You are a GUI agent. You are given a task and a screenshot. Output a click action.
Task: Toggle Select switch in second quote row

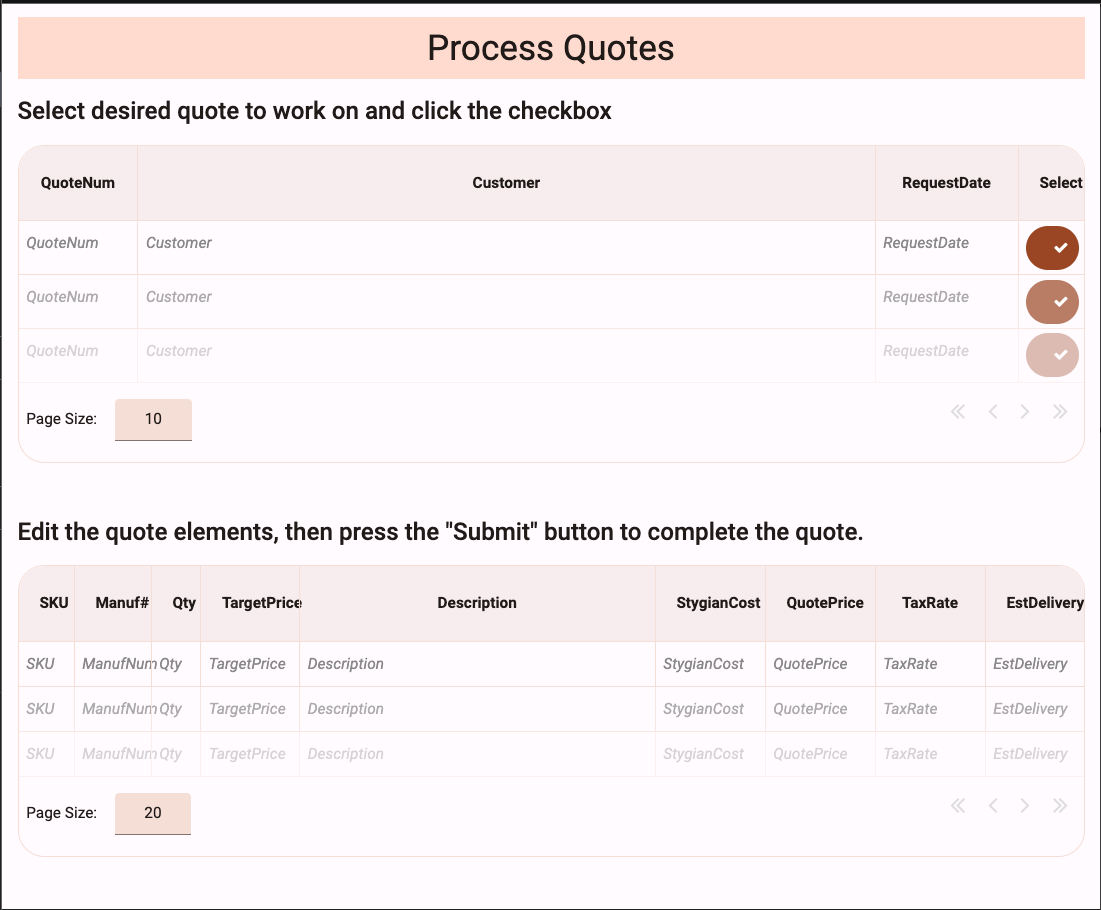click(1052, 302)
